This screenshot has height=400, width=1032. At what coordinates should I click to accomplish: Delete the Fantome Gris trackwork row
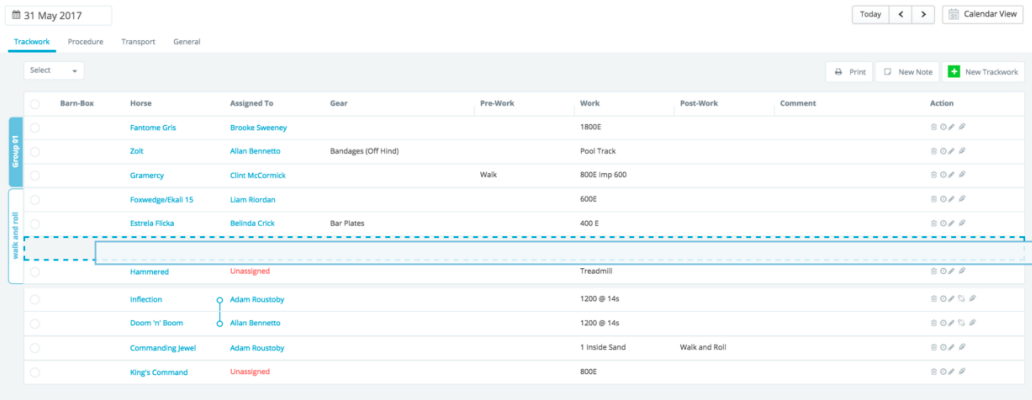pyautogui.click(x=933, y=128)
